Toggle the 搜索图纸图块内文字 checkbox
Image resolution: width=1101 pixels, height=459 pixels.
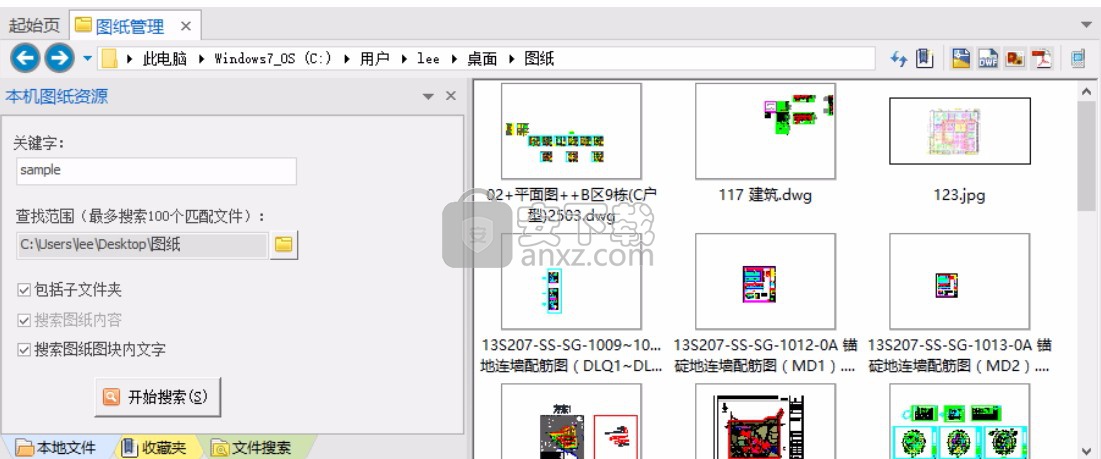pyautogui.click(x=24, y=350)
